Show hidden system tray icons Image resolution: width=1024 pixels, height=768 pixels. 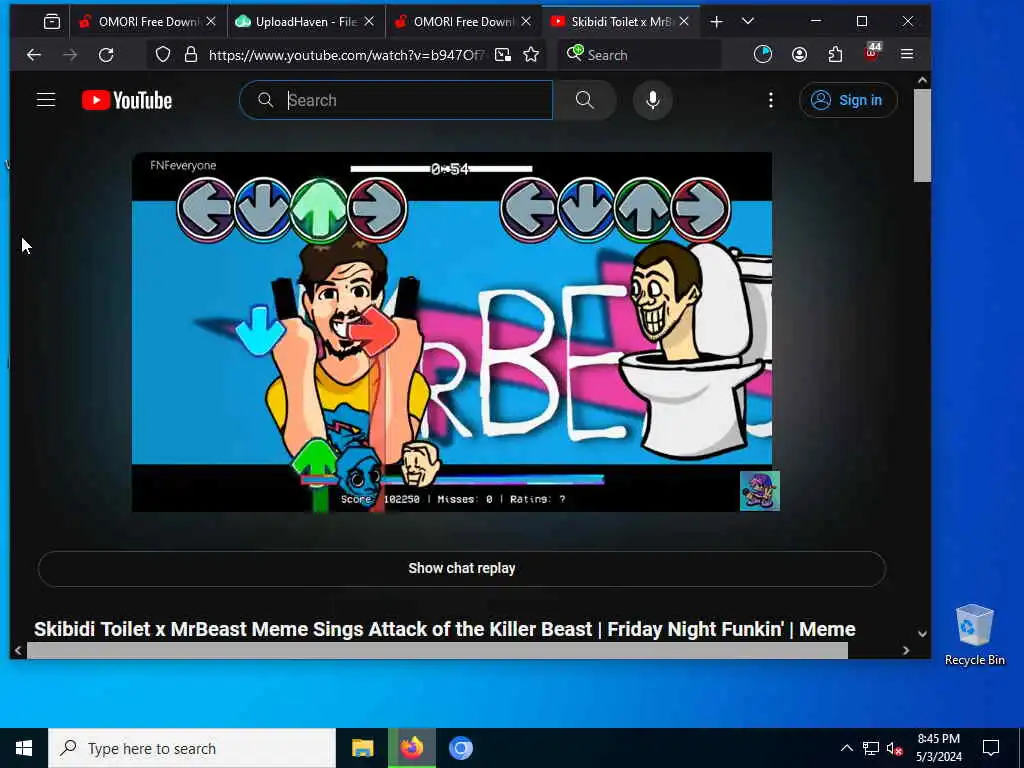(846, 748)
